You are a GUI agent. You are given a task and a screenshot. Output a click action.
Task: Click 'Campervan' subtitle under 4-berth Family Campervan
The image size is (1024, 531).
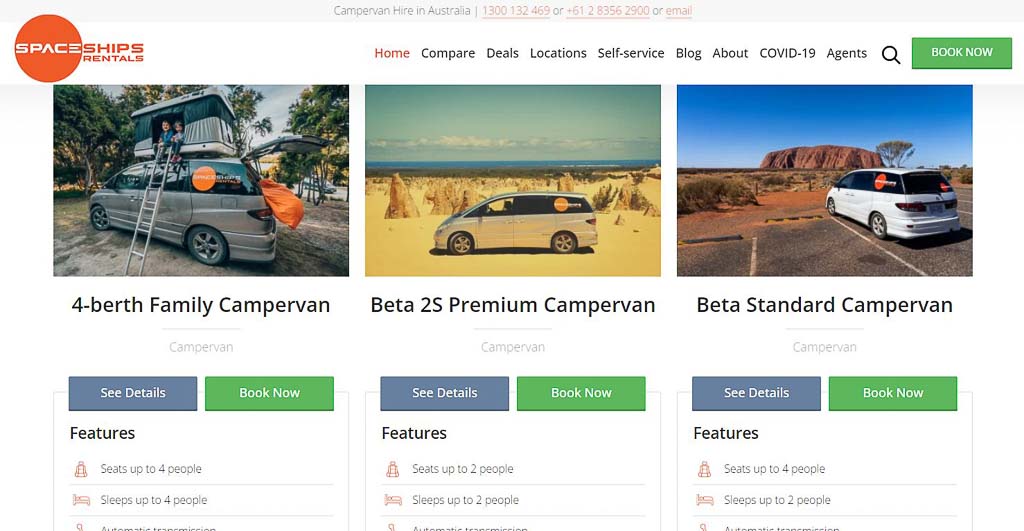click(x=201, y=347)
